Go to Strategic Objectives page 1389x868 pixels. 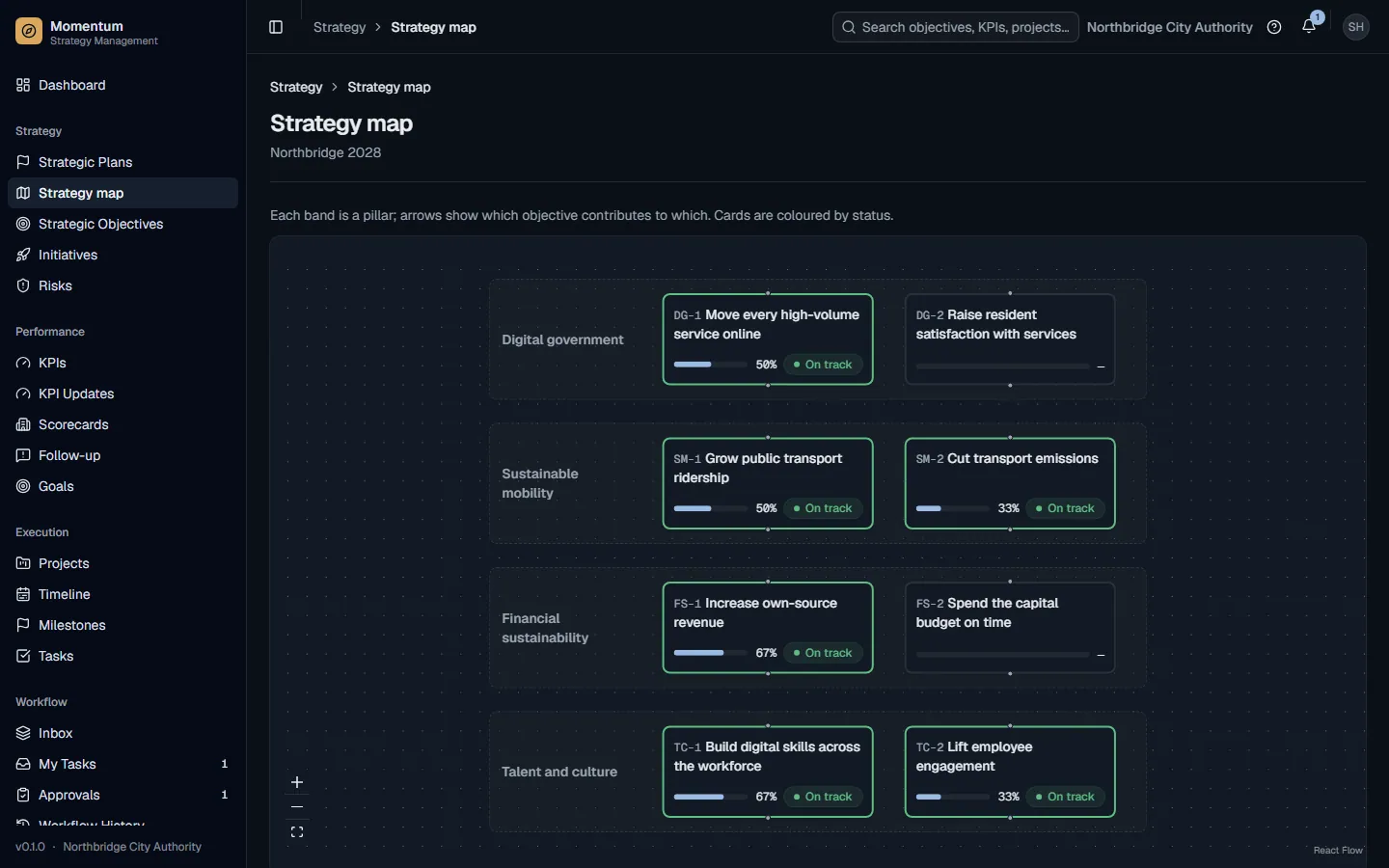[123, 224]
